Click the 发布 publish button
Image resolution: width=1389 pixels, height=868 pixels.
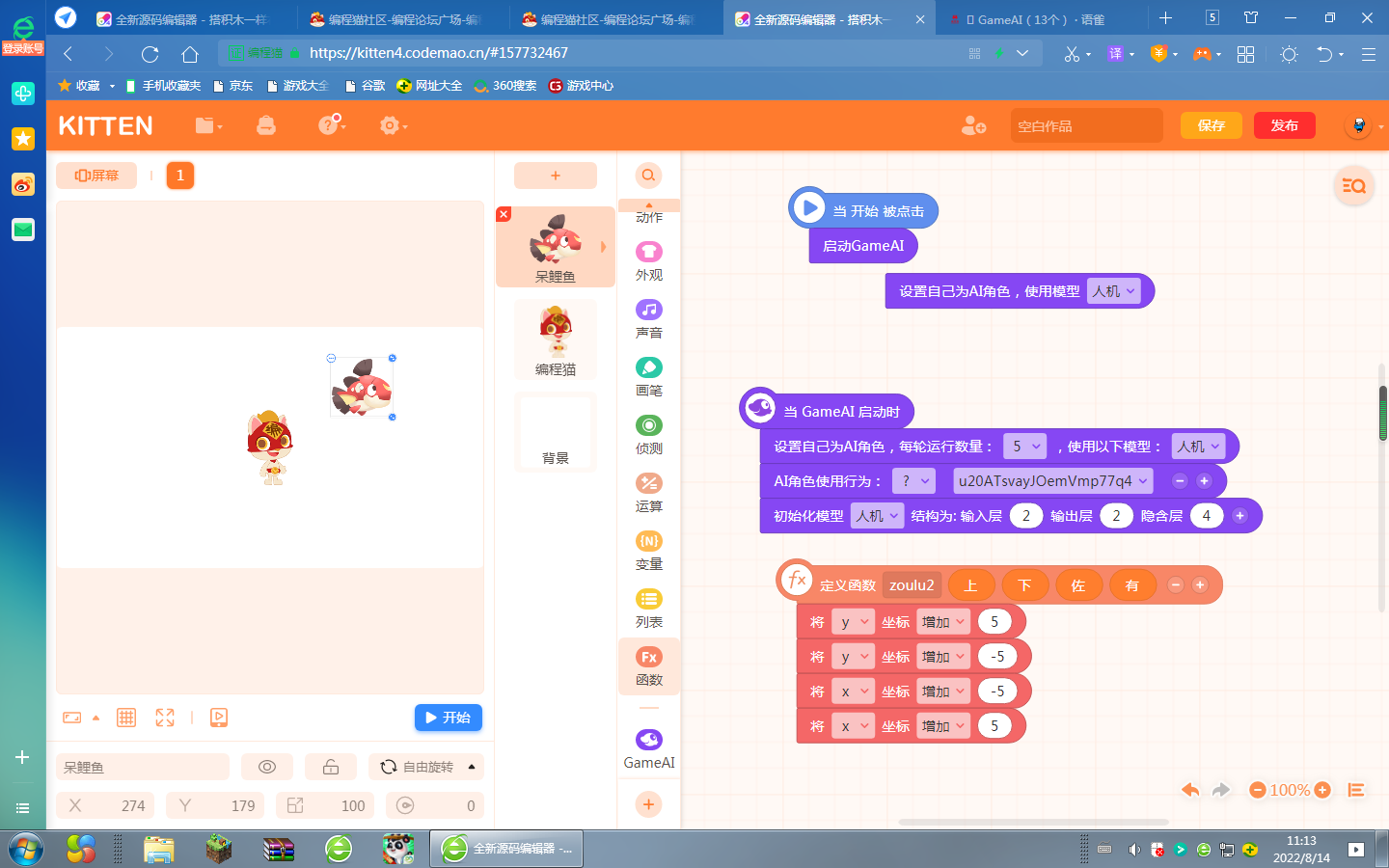(x=1285, y=125)
